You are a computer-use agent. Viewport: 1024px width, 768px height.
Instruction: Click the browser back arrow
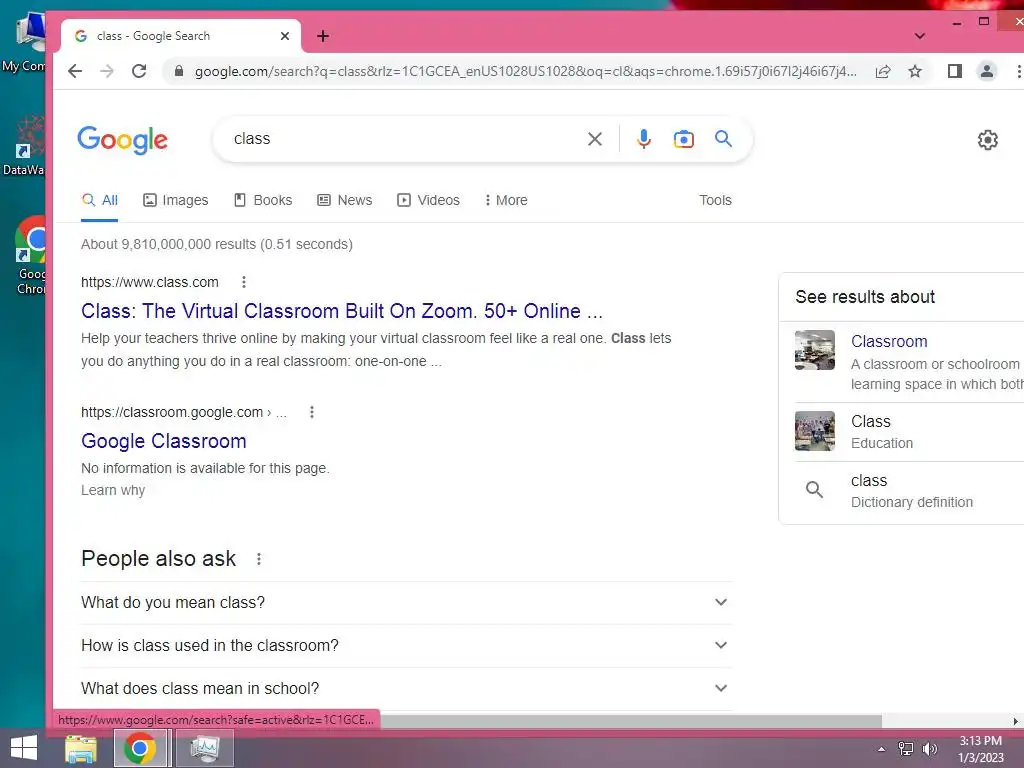tap(75, 71)
